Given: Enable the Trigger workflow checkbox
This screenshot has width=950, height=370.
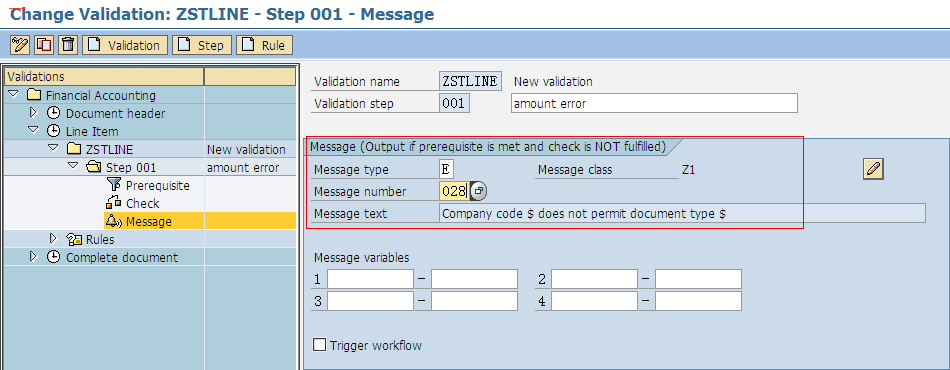Looking at the screenshot, I should pos(319,345).
